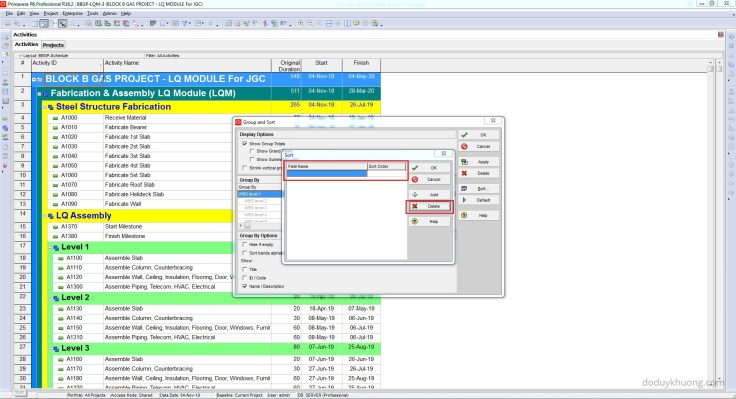736x399 pixels.
Task: Collapse Steel Structure Fabrication band
Action: tap(45, 107)
